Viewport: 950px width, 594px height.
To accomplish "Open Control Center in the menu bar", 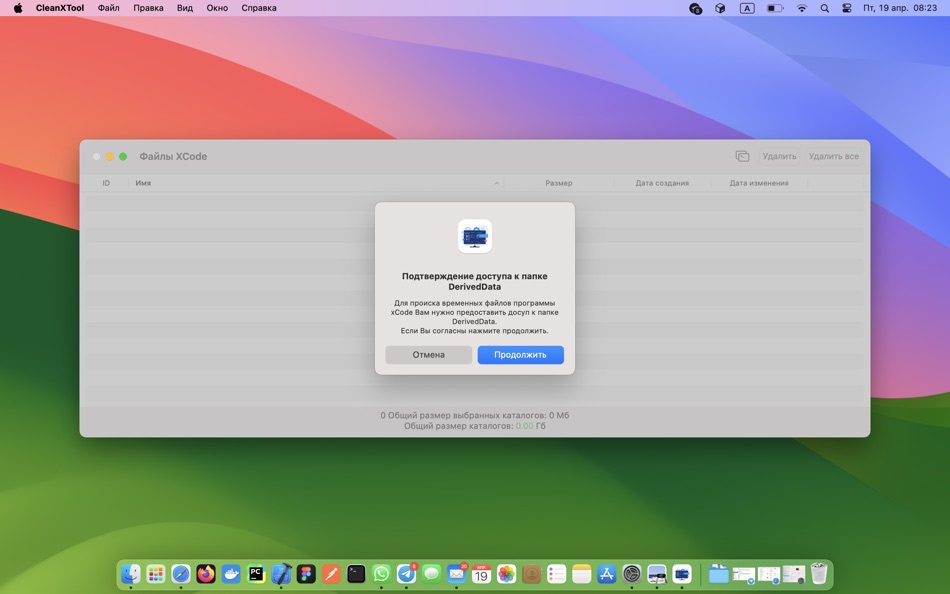I will click(x=846, y=8).
